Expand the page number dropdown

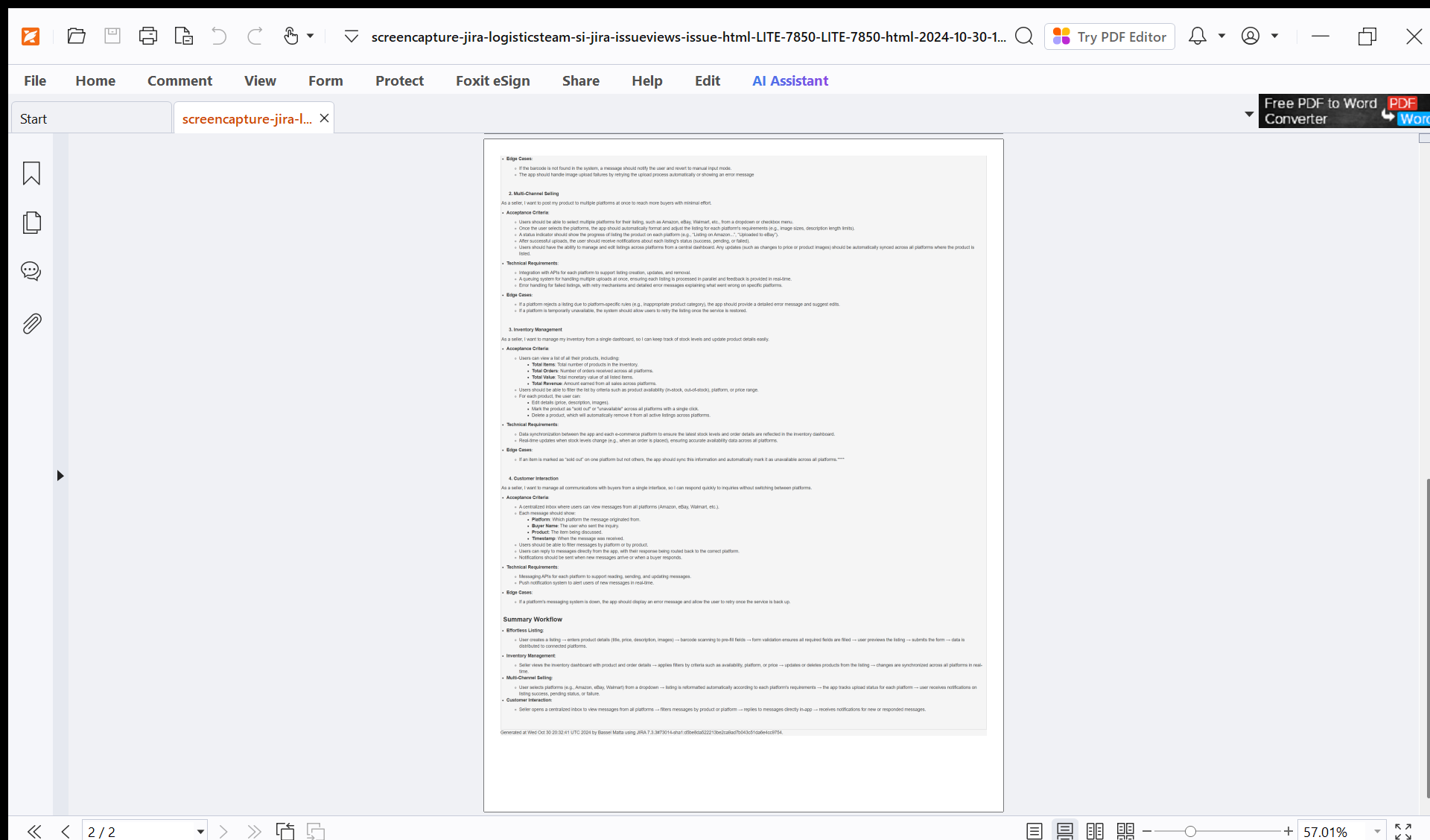click(x=200, y=831)
